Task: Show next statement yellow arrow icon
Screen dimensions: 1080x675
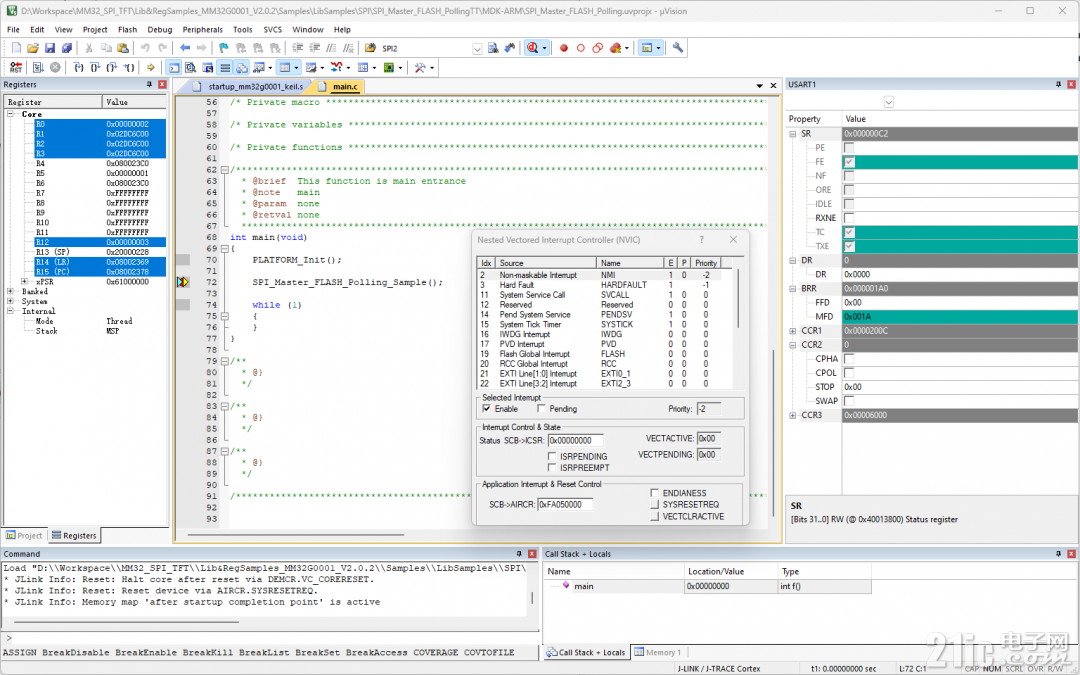Action: point(151,68)
